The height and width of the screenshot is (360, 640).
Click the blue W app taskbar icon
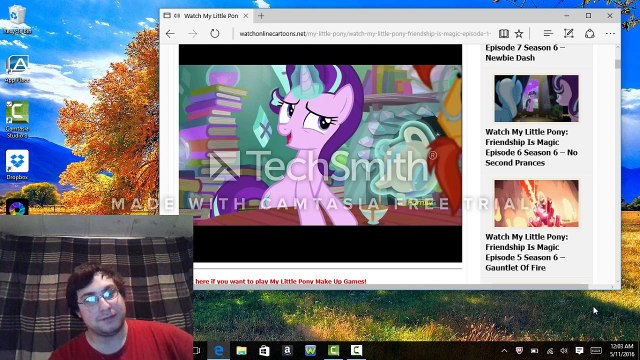point(310,351)
